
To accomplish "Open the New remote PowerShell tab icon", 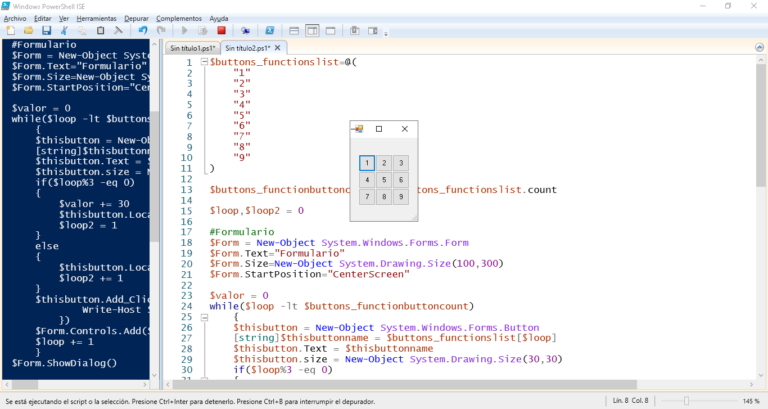I will click(x=245, y=30).
